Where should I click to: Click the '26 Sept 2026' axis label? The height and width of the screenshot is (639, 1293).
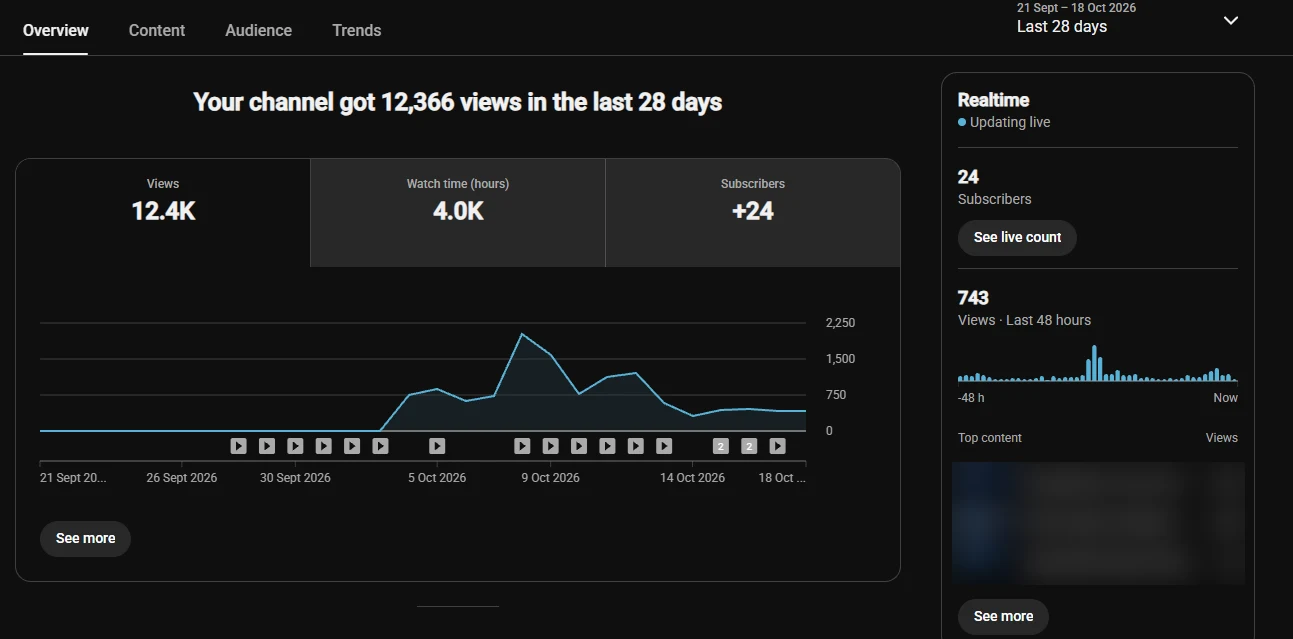[182, 478]
